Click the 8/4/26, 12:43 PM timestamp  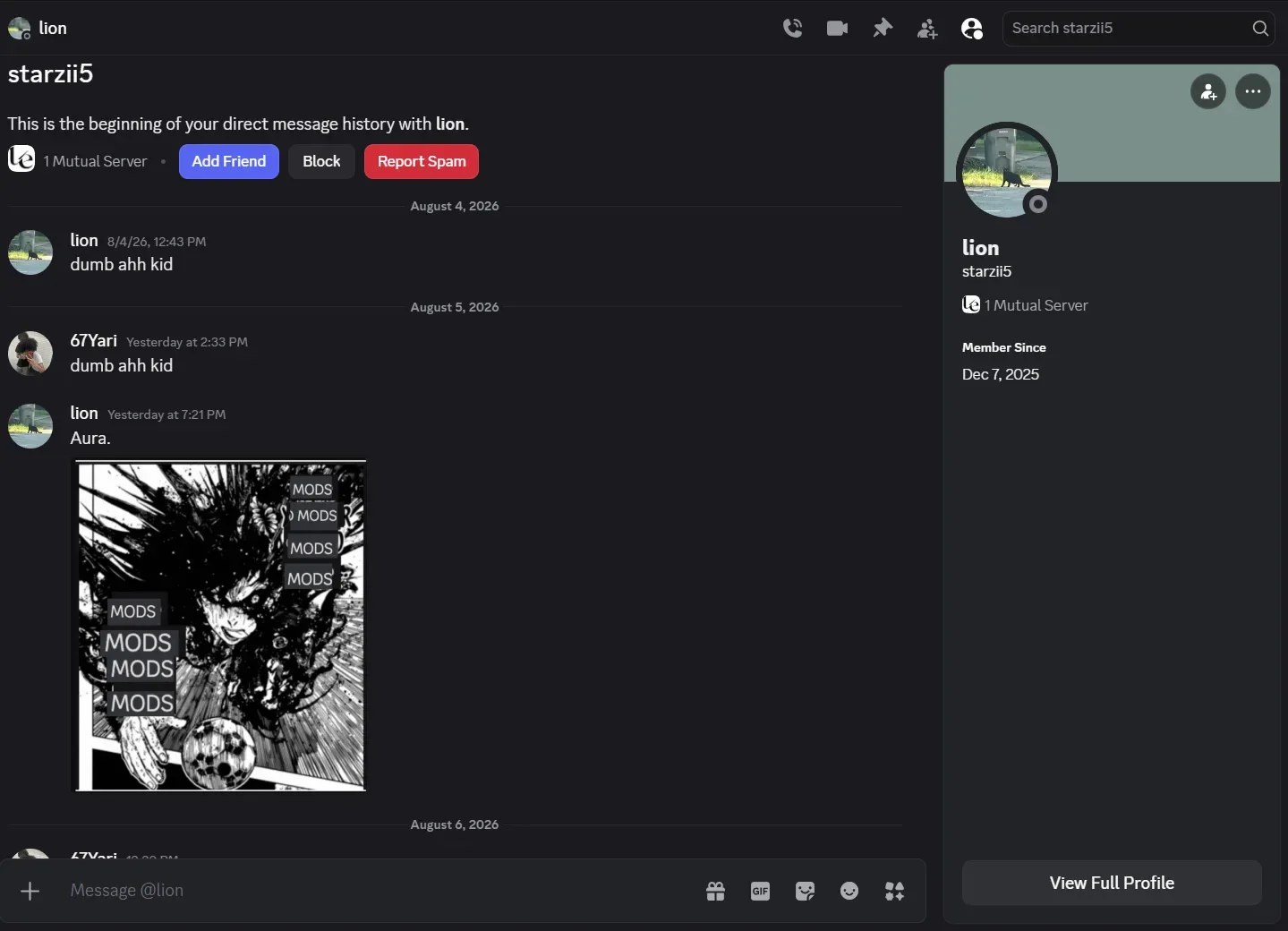click(x=157, y=242)
